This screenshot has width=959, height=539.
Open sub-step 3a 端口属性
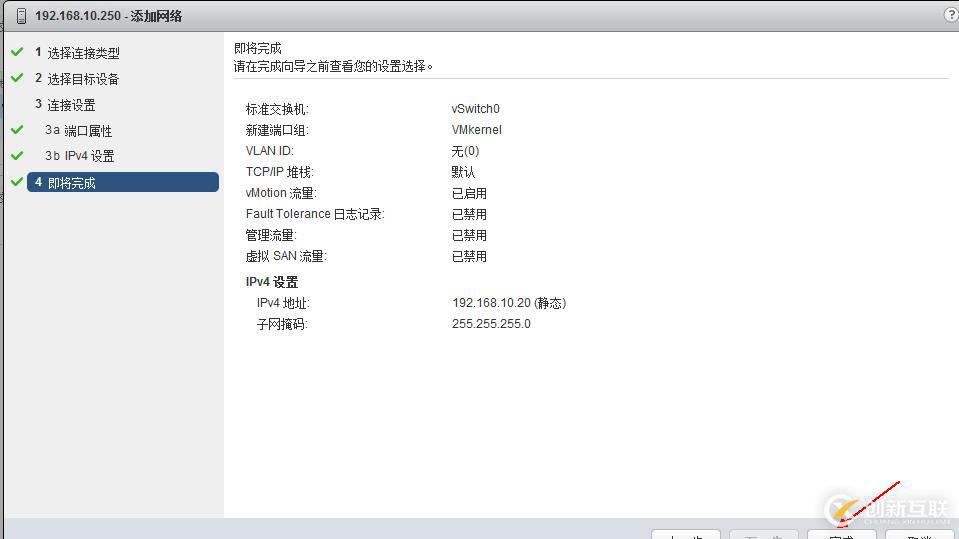point(78,130)
